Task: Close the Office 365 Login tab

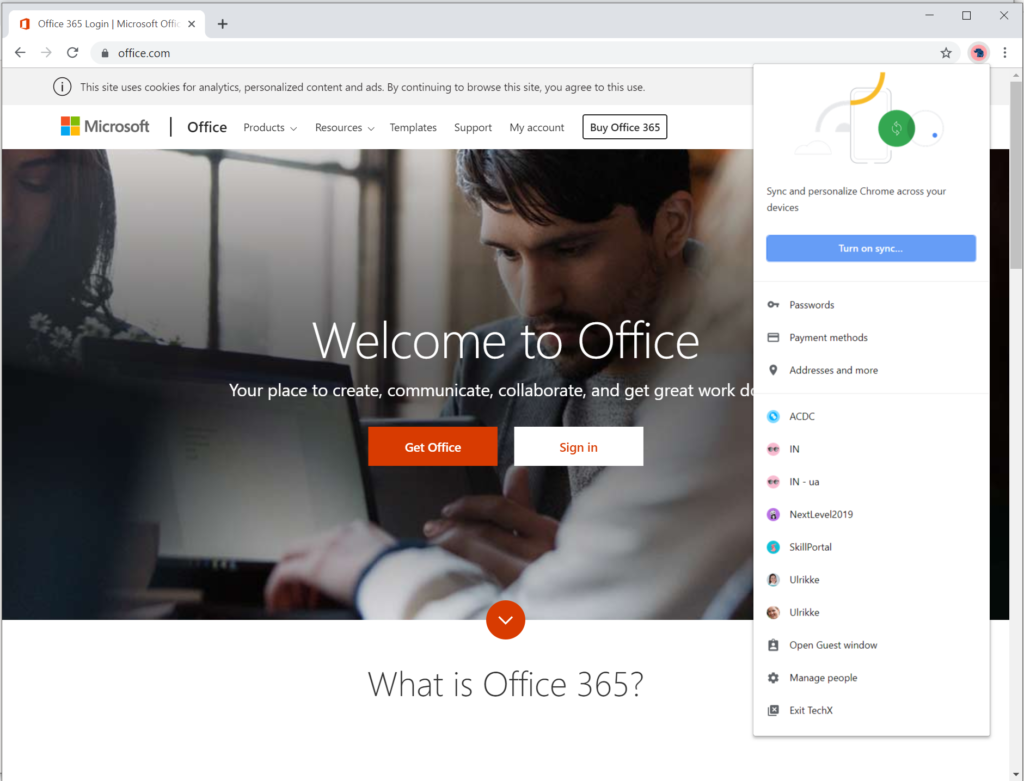Action: pos(191,24)
